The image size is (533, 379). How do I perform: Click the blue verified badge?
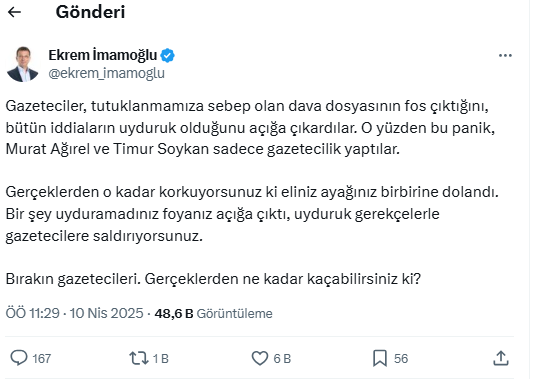[x=167, y=55]
